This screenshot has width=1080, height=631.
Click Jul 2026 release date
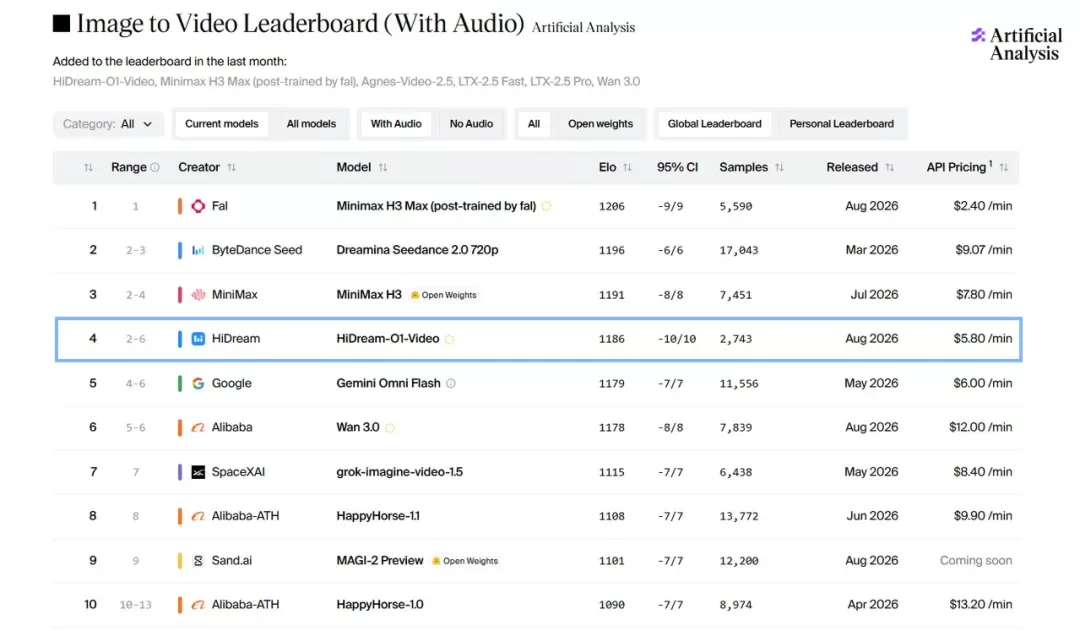[x=874, y=295]
